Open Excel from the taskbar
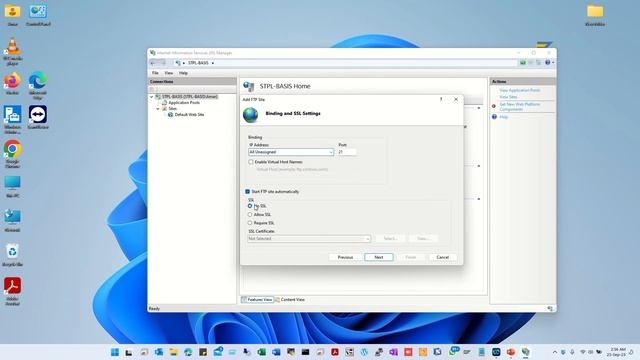The image size is (640, 360). [261, 352]
